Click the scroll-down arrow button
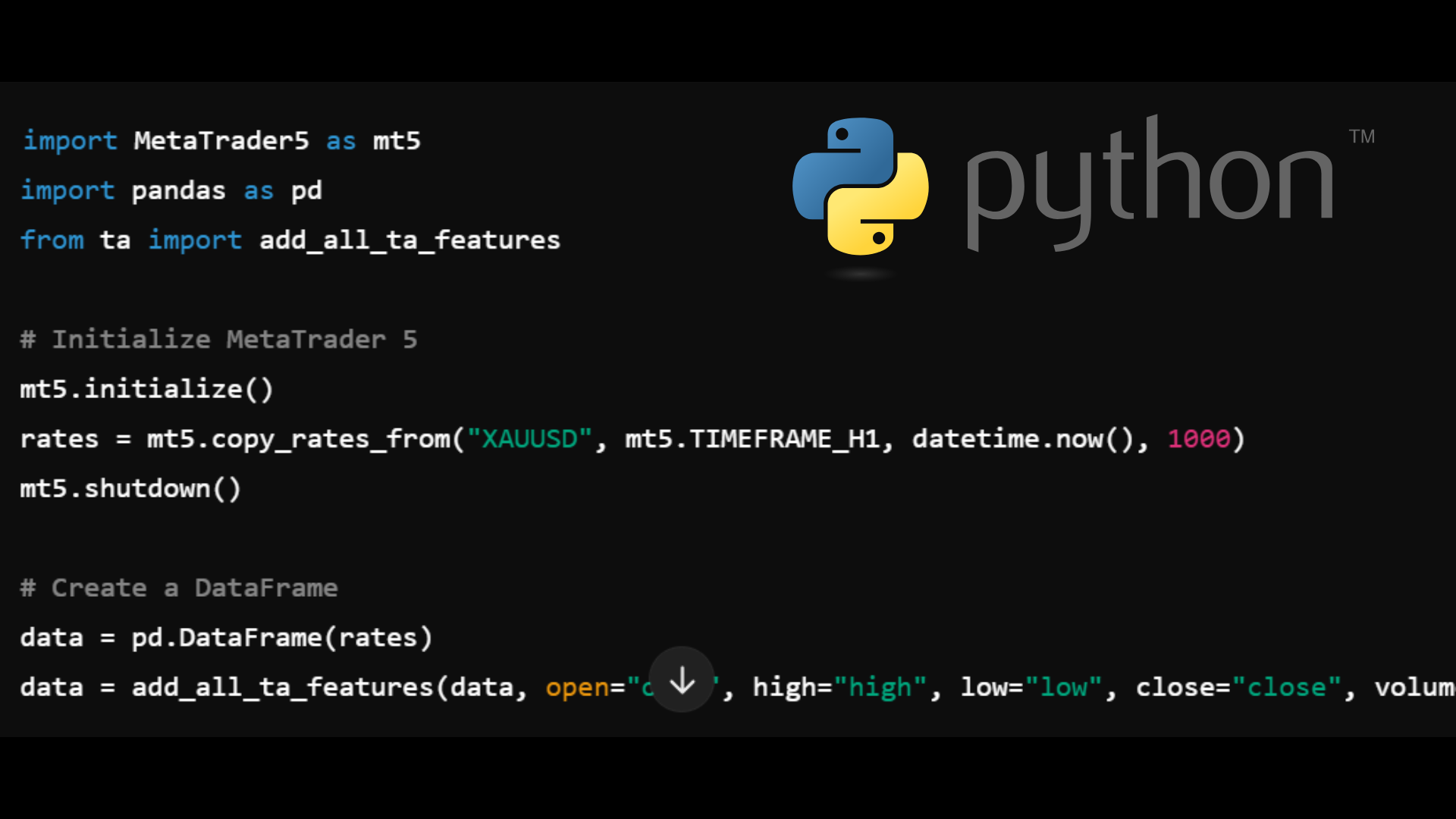1456x819 pixels. tap(682, 679)
